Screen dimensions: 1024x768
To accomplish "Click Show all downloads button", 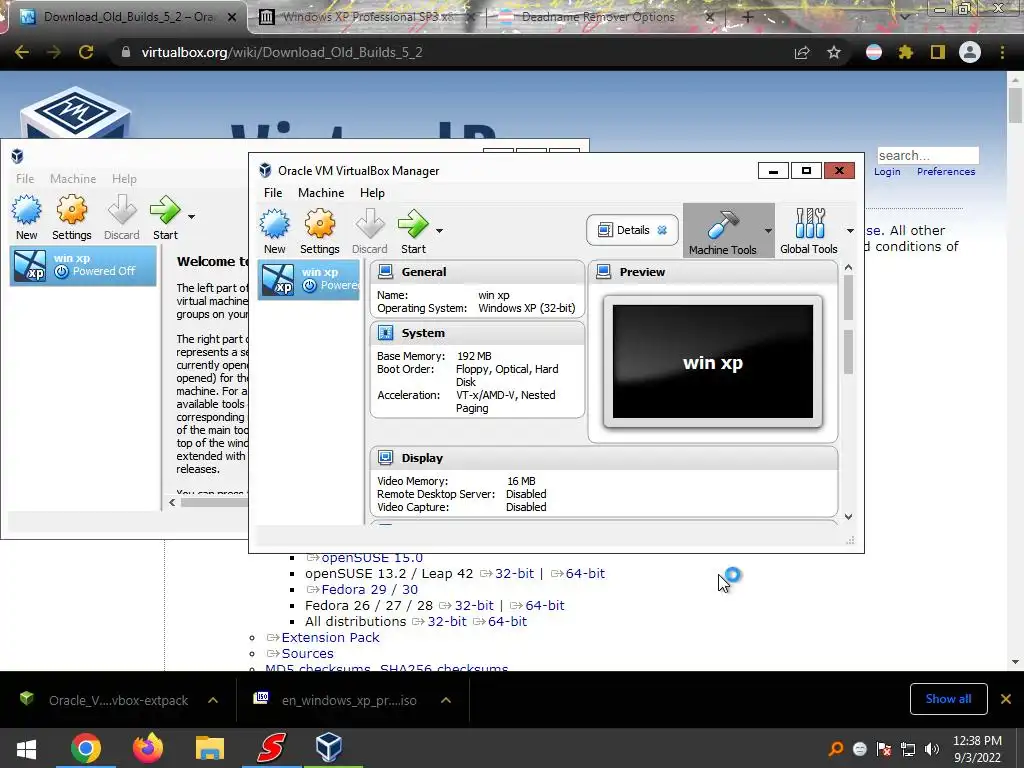I will point(948,699).
